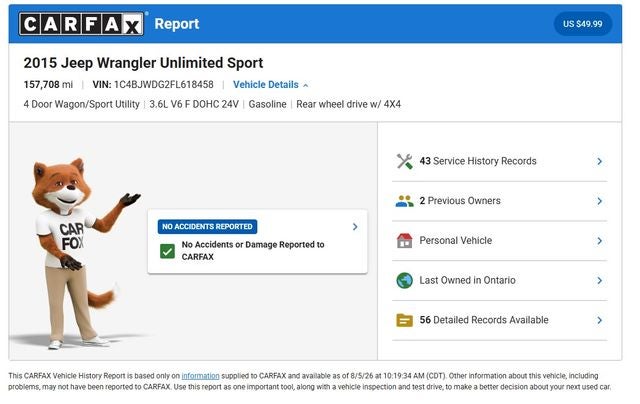Expand 43 Service History Records chevron

click(599, 161)
